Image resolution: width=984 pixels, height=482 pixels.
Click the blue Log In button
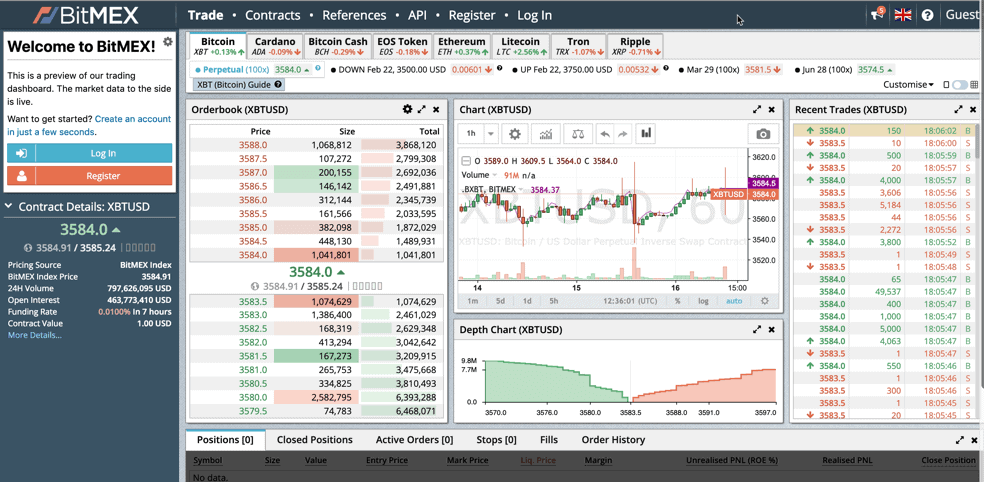point(90,153)
